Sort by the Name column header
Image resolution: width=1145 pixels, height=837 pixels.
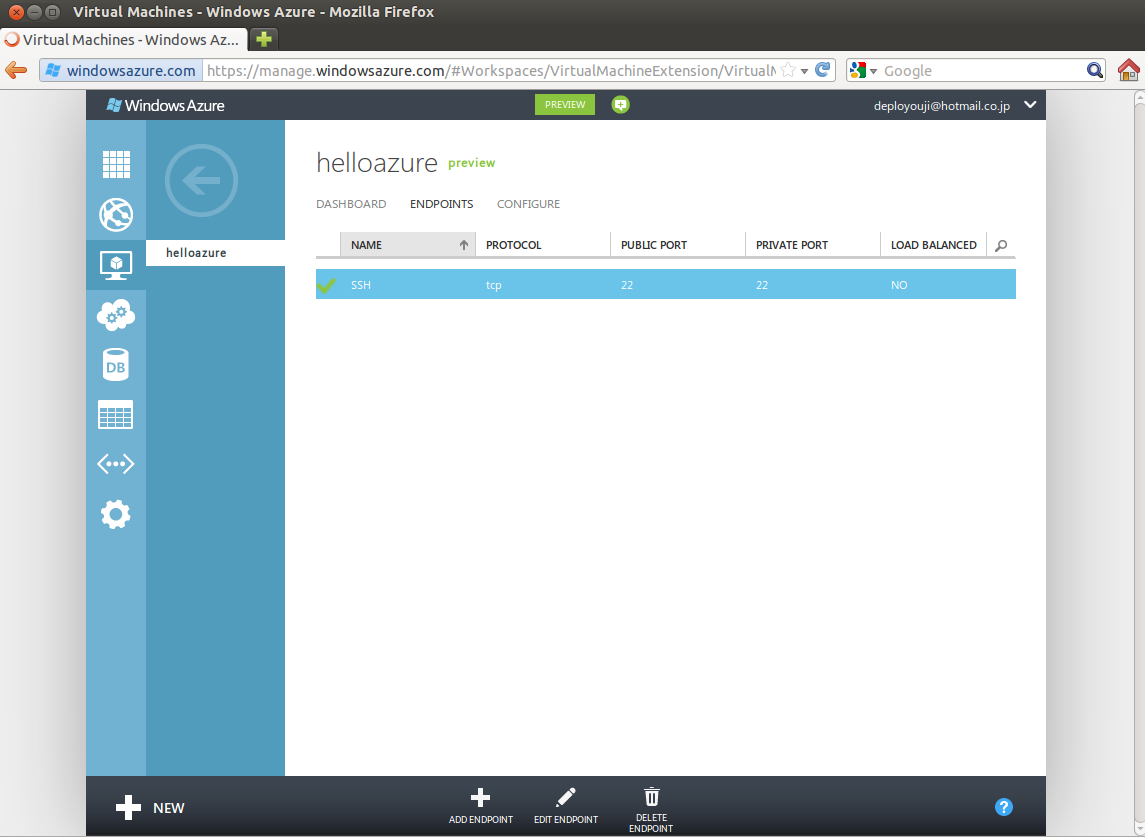407,245
